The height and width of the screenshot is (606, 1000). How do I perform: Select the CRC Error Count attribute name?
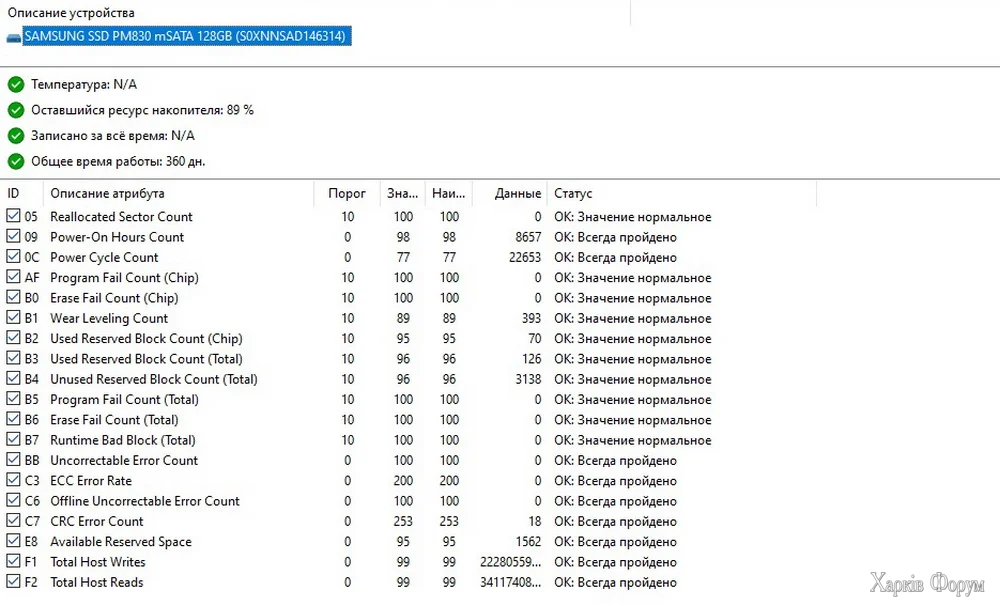97,521
